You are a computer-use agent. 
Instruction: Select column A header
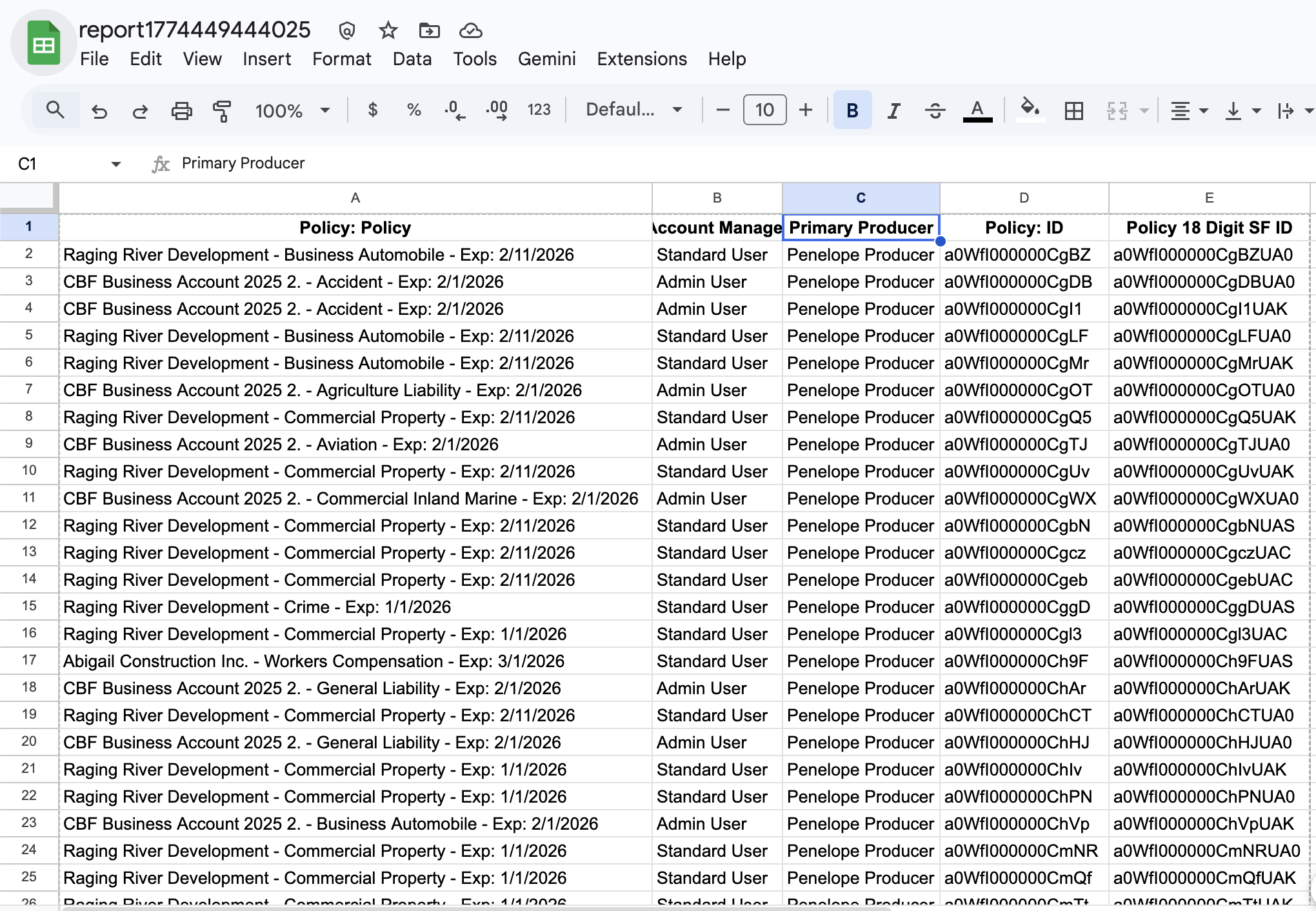coord(355,198)
